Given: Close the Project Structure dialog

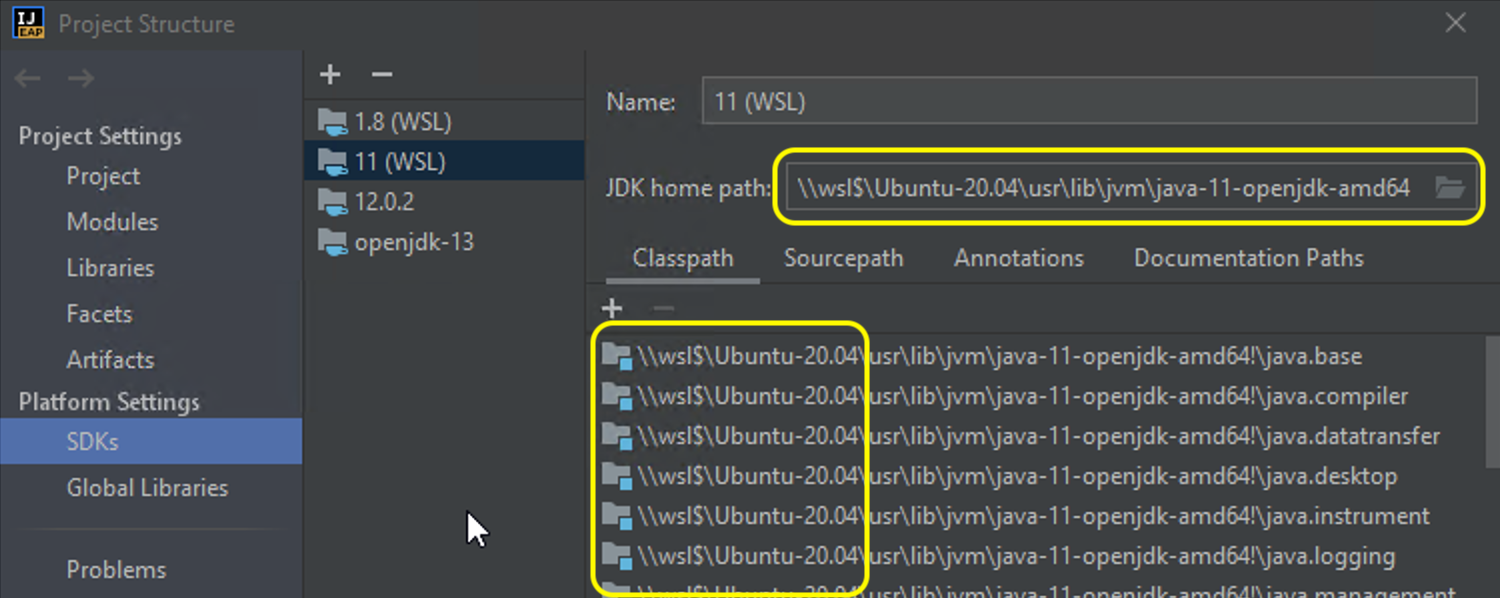Looking at the screenshot, I should pyautogui.click(x=1456, y=23).
